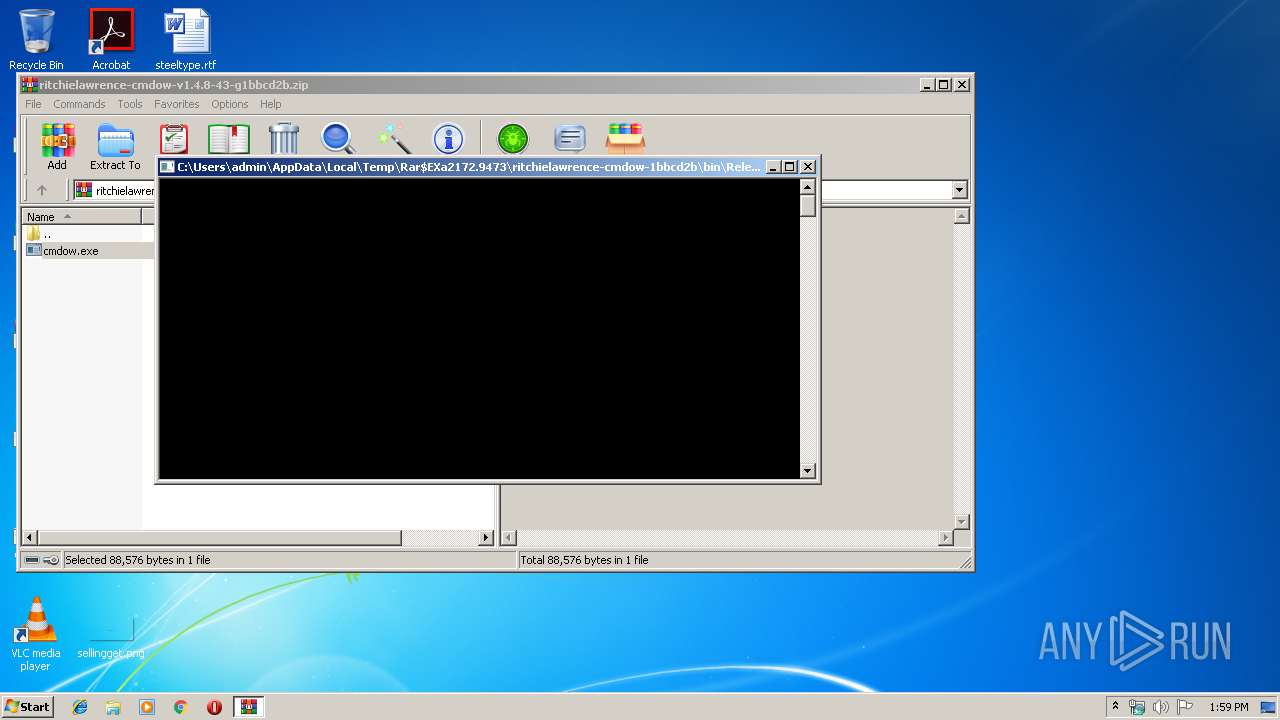Click the show desktop button
Image resolution: width=1280 pixels, height=720 pixels.
[x=1269, y=707]
